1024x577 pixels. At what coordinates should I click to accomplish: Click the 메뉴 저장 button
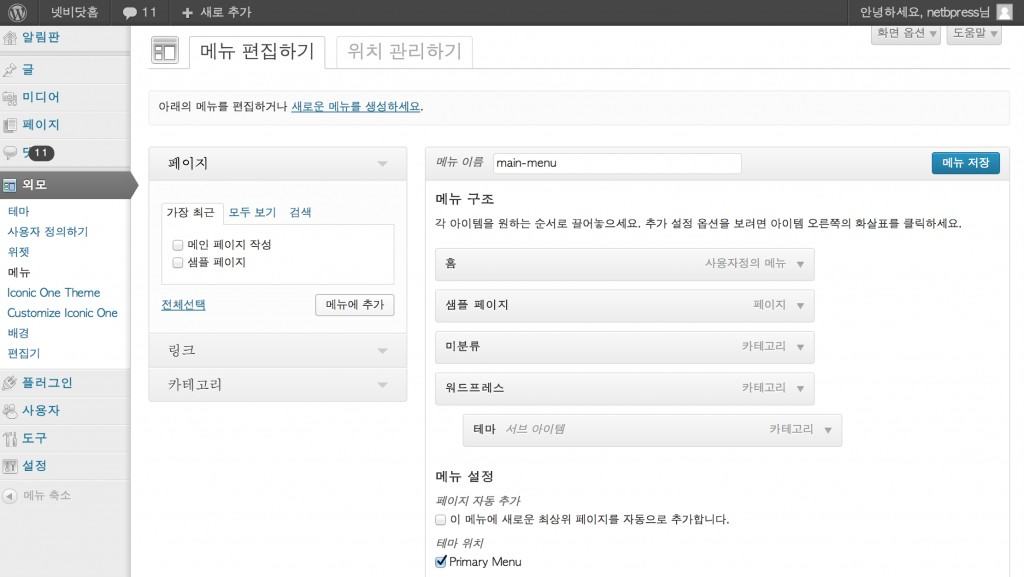coord(964,163)
